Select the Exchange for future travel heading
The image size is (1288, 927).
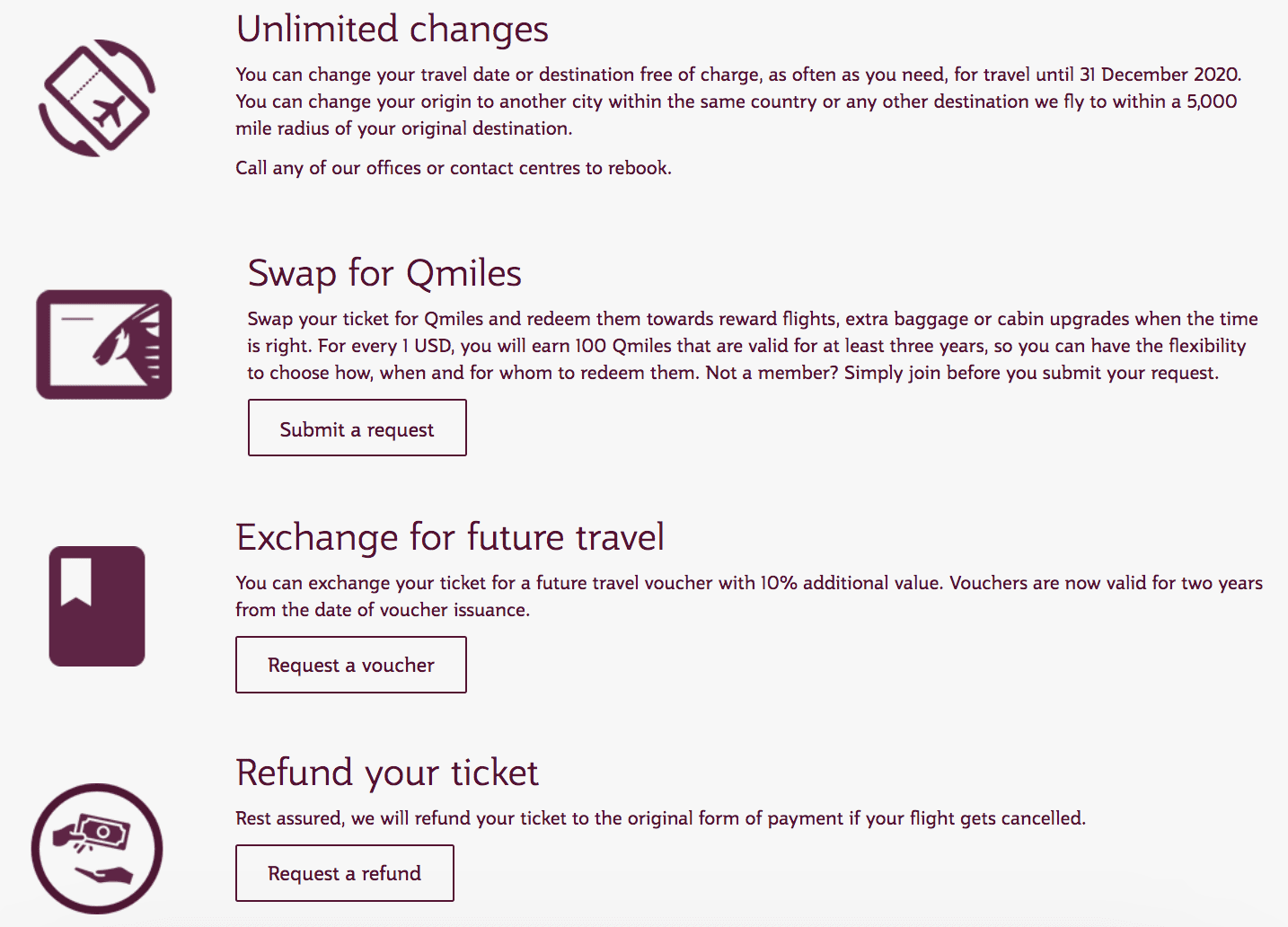click(449, 536)
